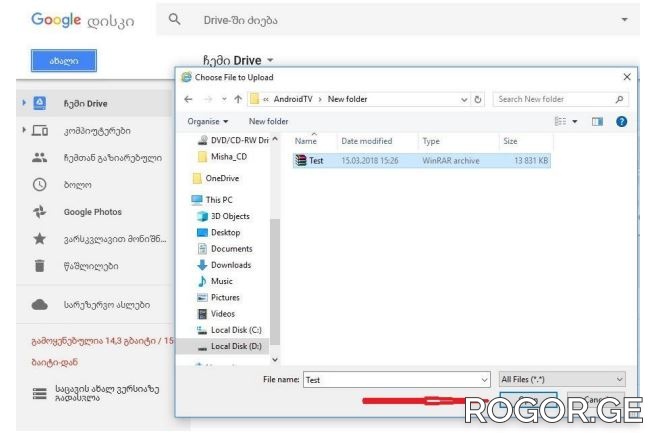Click the storage list icon at bottom

click(40, 393)
